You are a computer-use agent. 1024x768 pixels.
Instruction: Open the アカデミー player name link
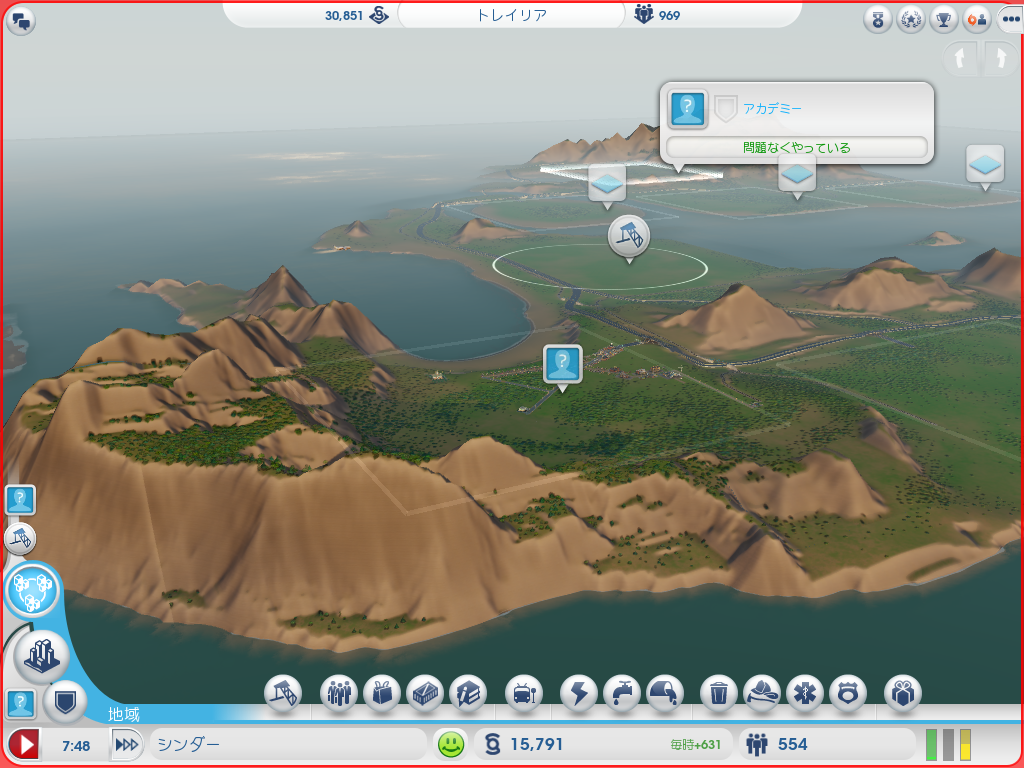click(772, 109)
